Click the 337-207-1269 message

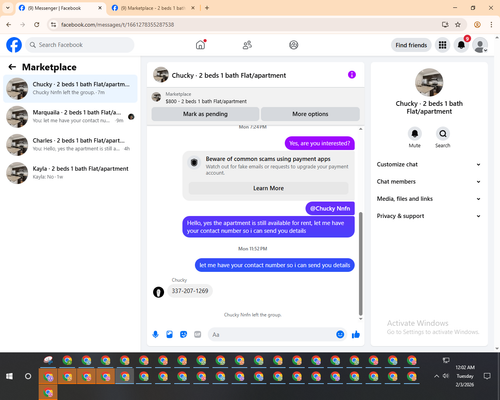[x=190, y=291]
